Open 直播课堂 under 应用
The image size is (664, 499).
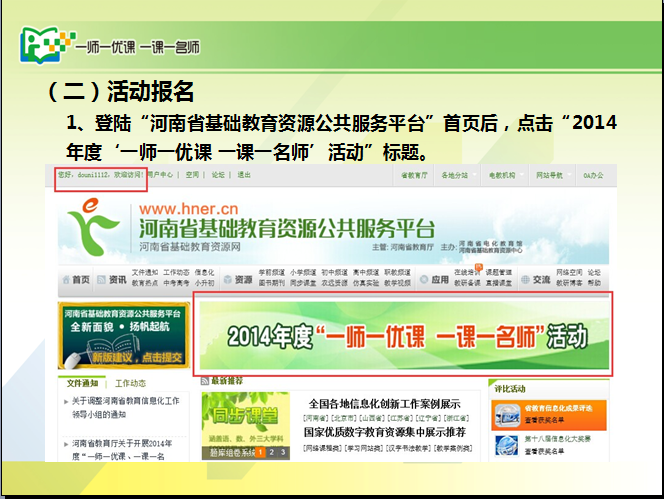498,283
